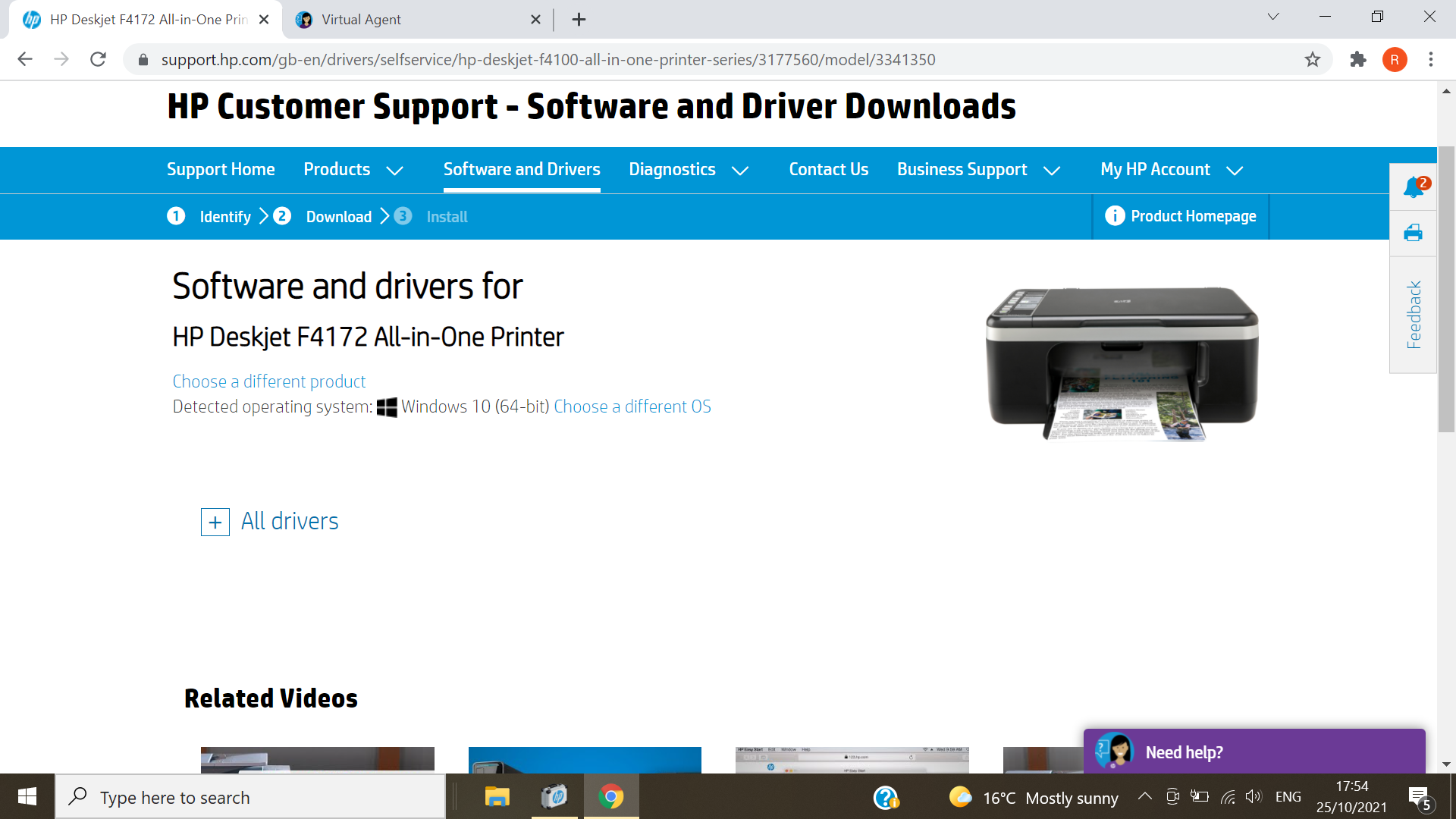Open the weather widget 16°C Mostly sunny

tap(1034, 797)
